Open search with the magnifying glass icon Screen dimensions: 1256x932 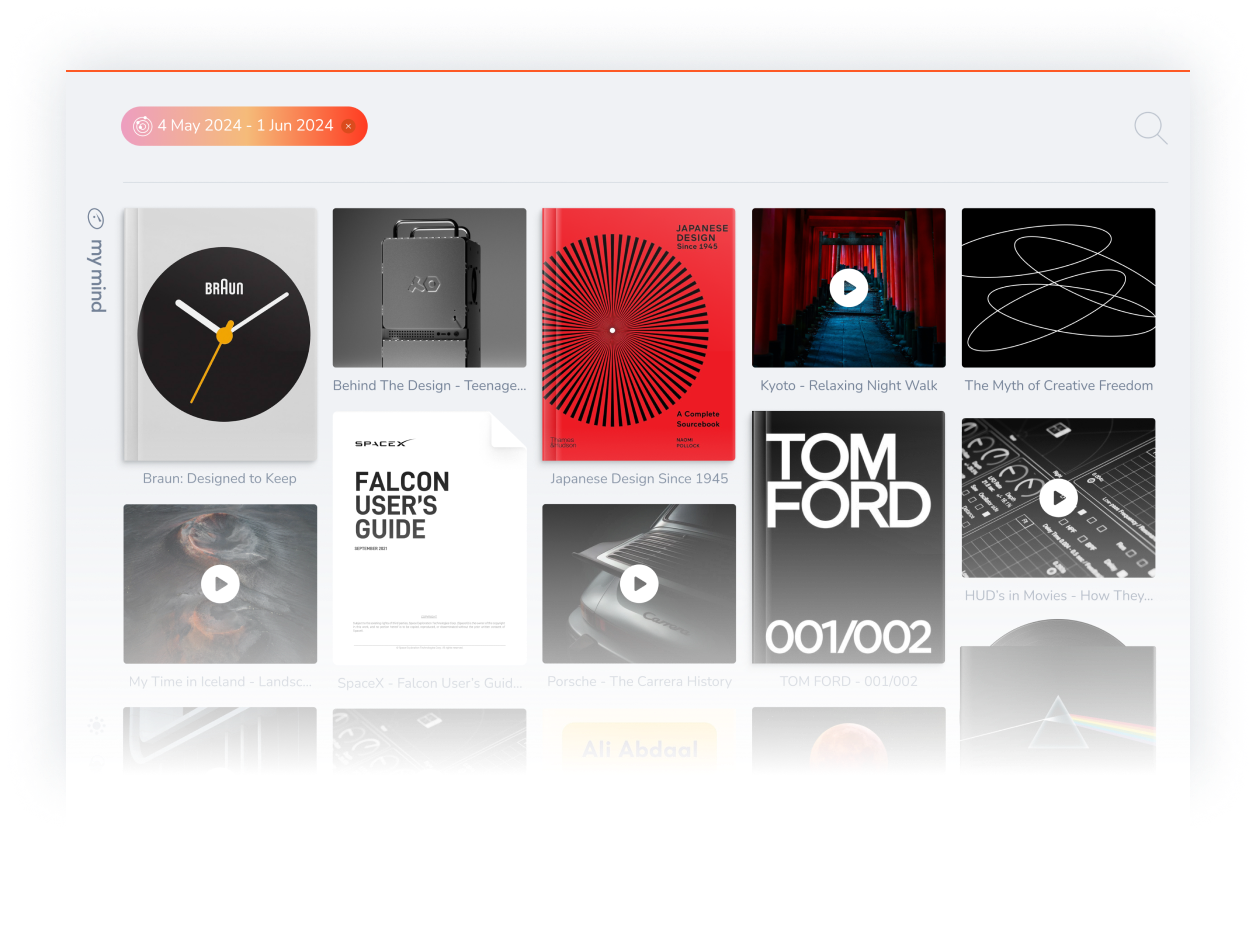[1150, 128]
